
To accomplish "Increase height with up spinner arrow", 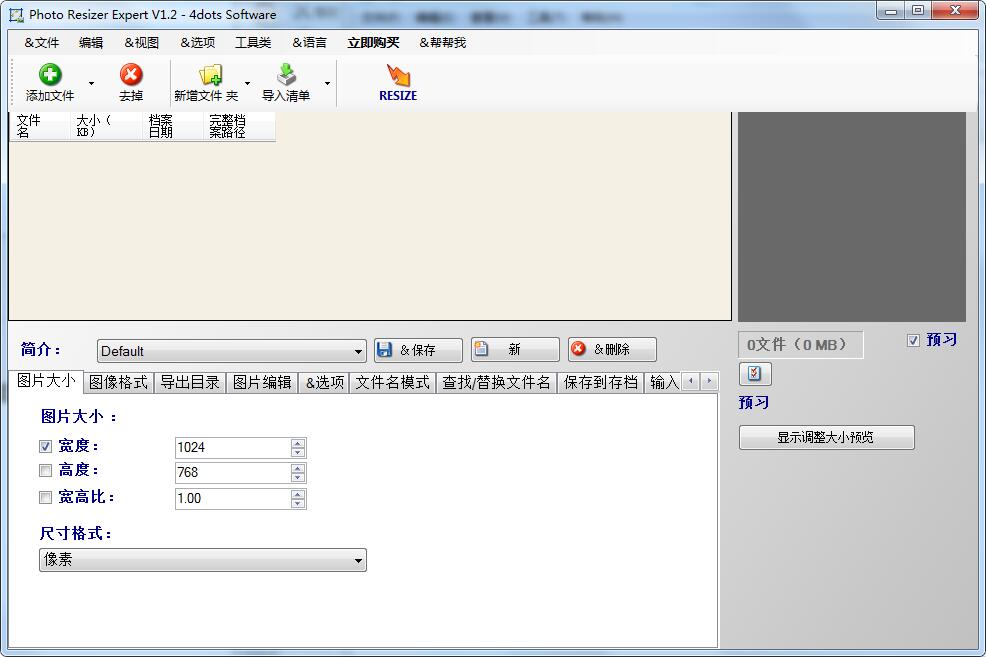I will pos(298,468).
